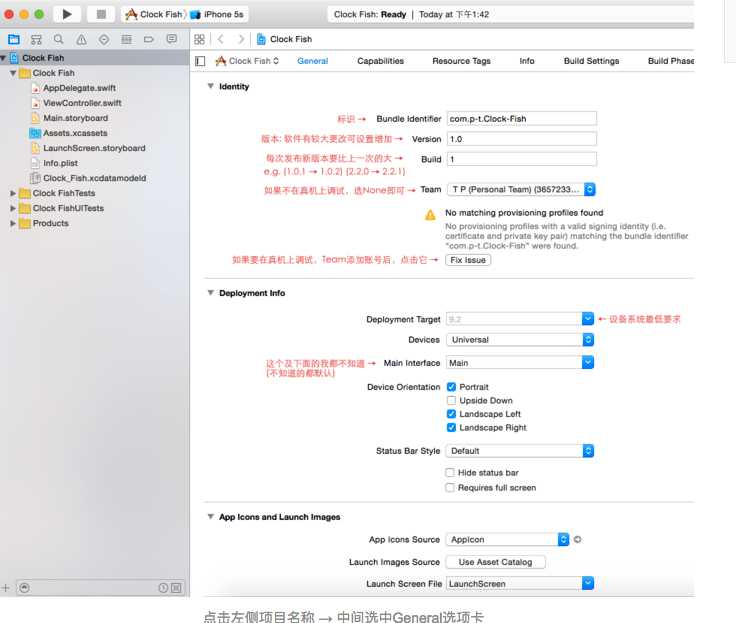This screenshot has height=623, width=736.
Task: Check Requires full screen
Action: 450,487
